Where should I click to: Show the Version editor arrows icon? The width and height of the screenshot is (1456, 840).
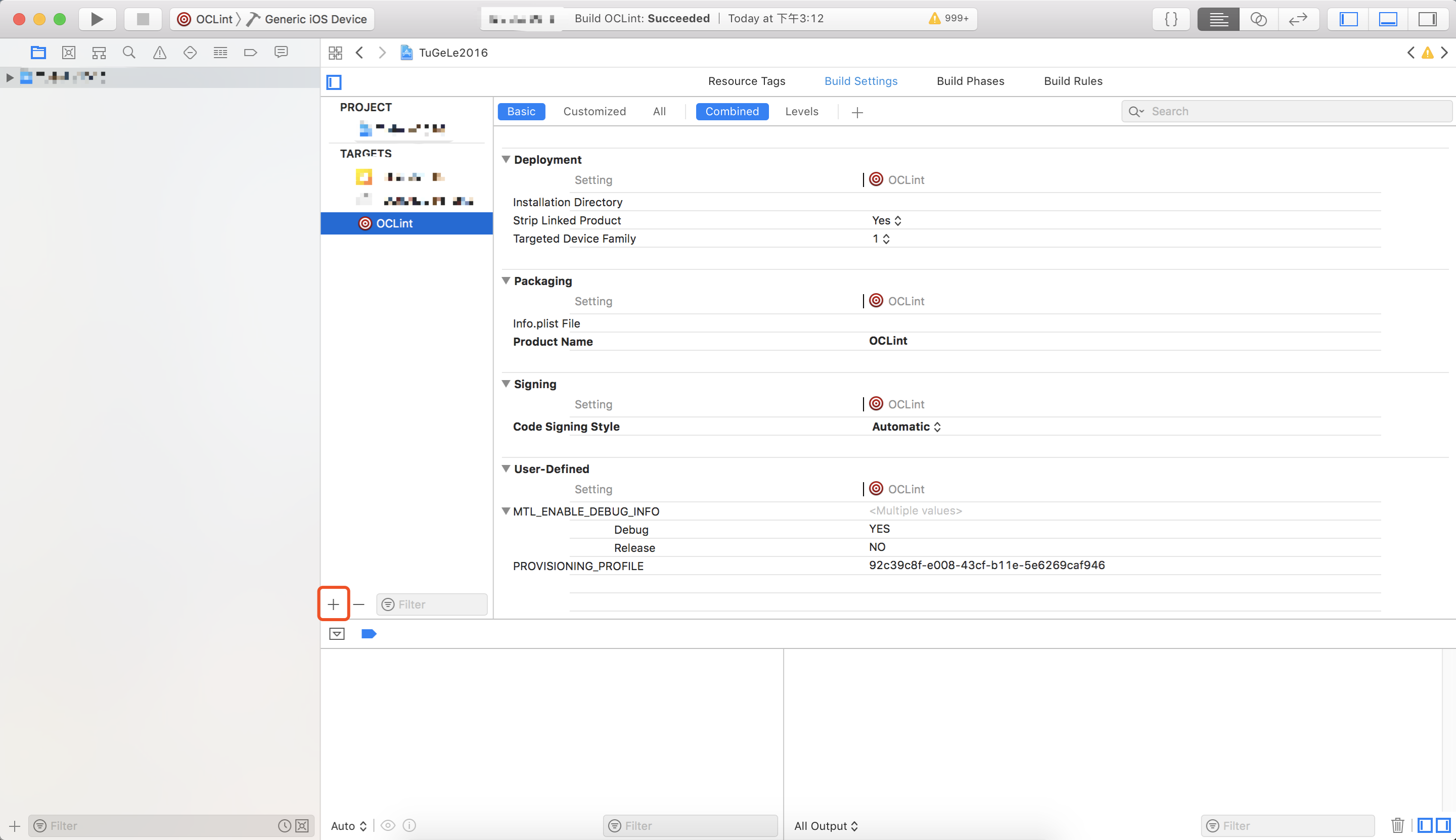[x=1297, y=19]
